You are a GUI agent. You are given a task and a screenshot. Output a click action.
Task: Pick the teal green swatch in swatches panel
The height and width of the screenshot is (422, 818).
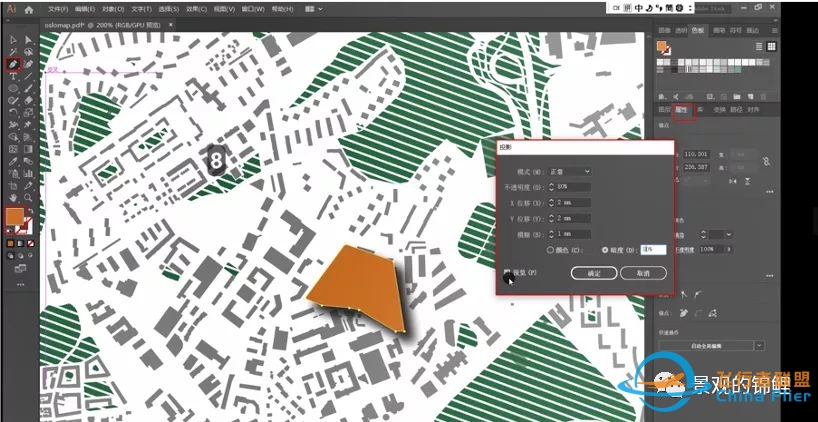pyautogui.click(x=738, y=70)
